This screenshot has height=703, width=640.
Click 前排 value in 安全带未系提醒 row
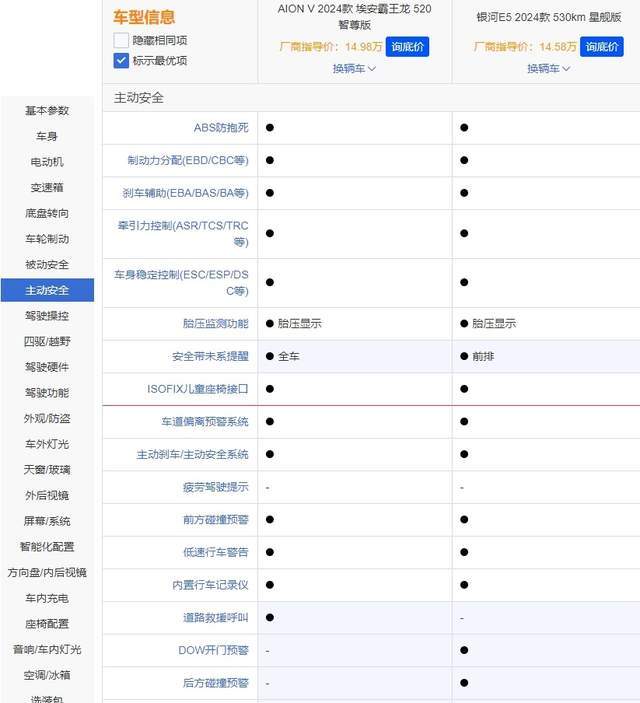483,356
